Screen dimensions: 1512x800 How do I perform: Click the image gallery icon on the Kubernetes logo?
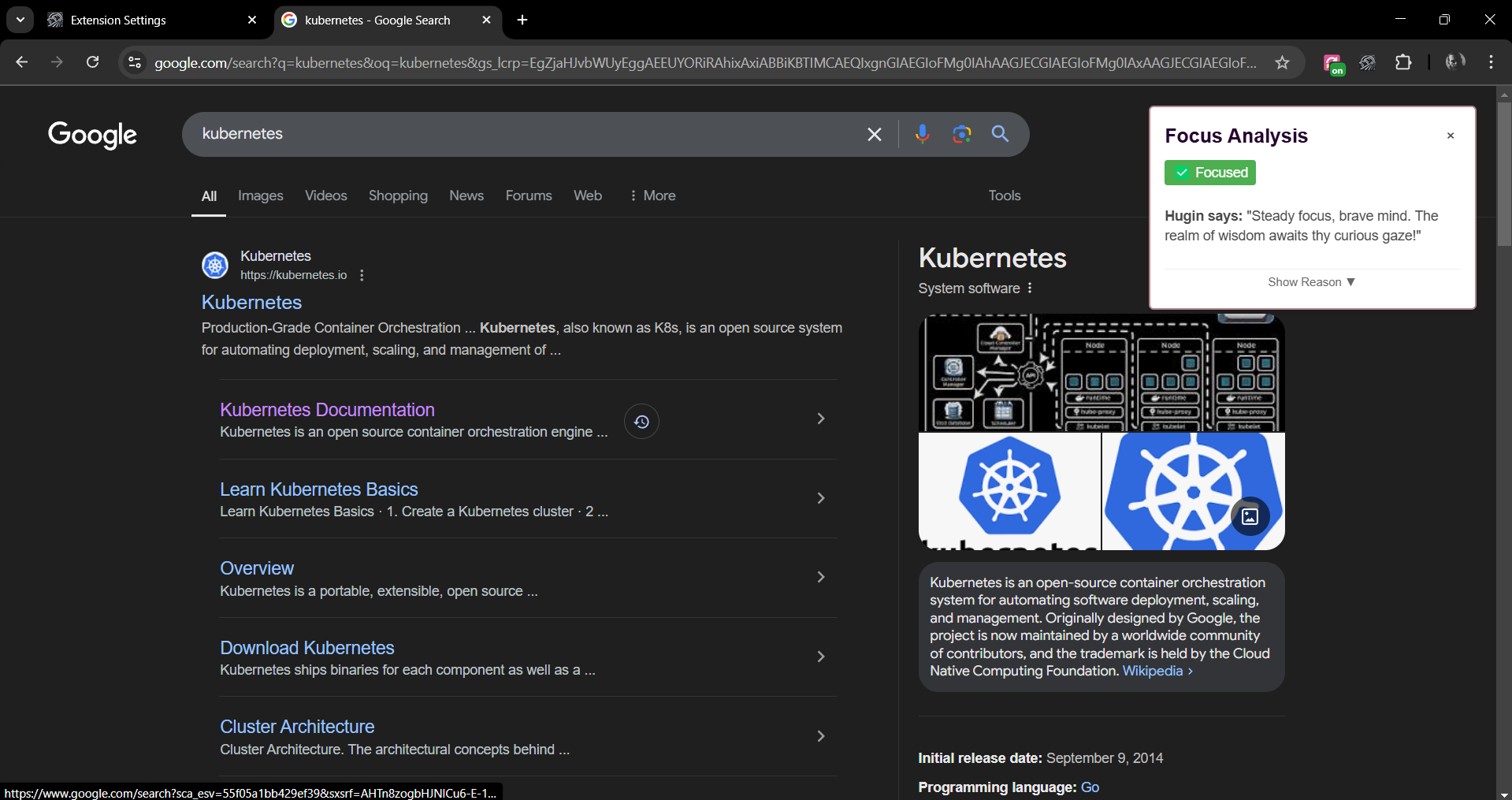1250,516
